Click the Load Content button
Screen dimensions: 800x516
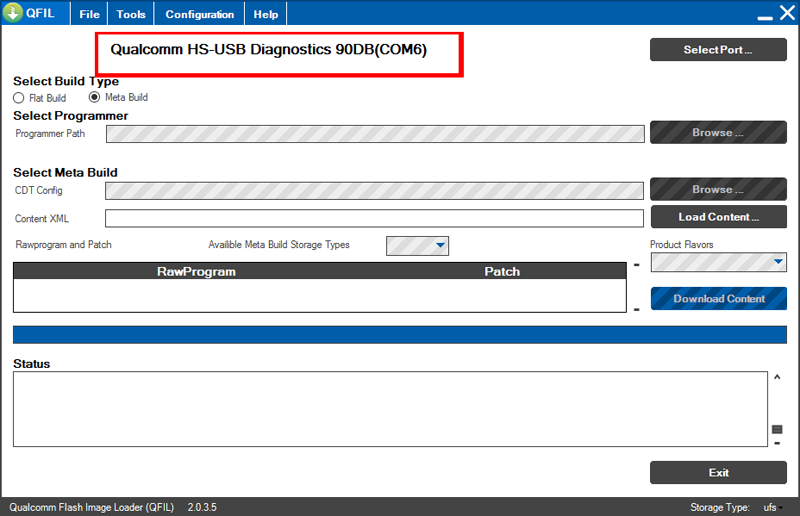[x=718, y=217]
